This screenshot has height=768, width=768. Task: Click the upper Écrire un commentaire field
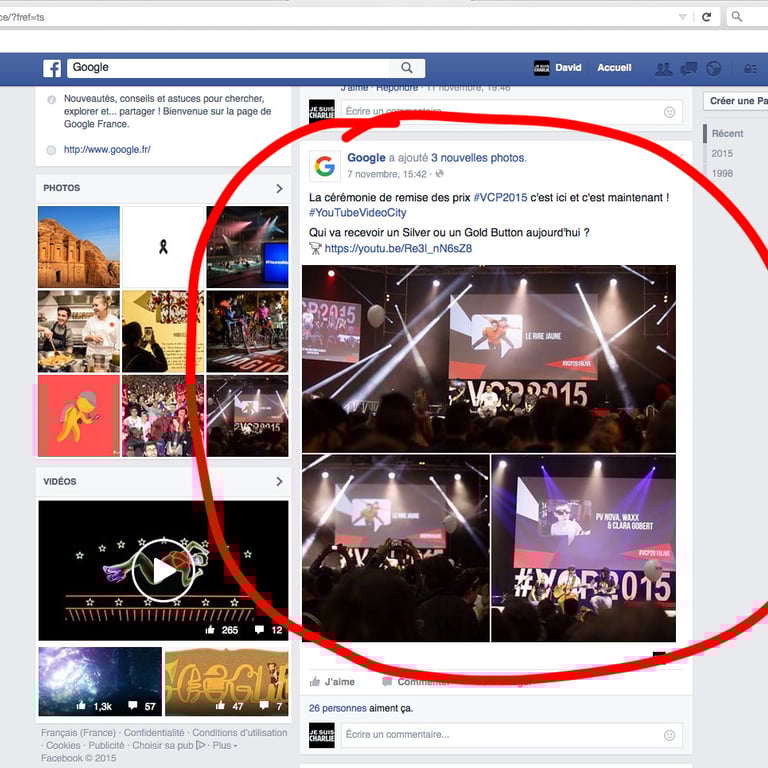[511, 112]
